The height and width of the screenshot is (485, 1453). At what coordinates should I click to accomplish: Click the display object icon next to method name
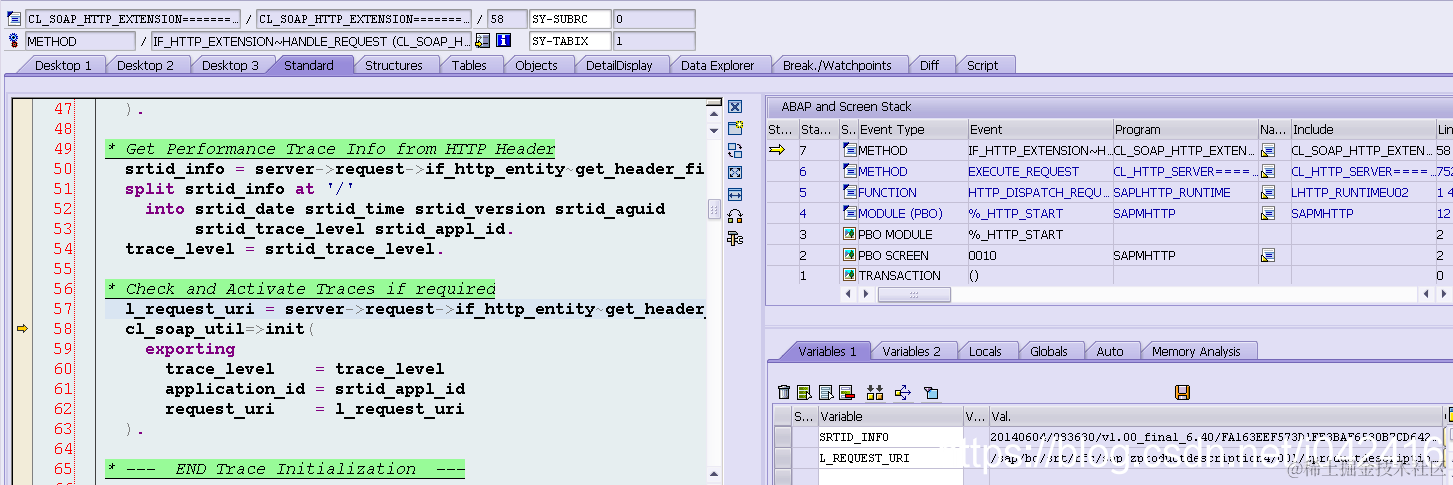[x=483, y=41]
